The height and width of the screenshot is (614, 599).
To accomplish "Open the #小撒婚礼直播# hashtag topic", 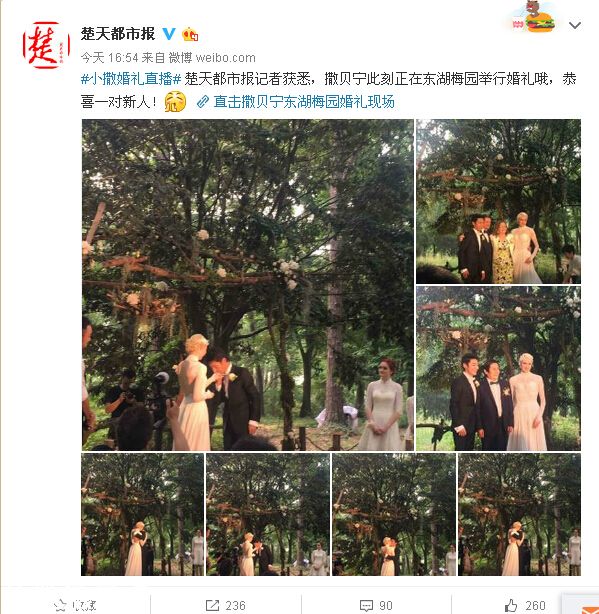I will [131, 79].
